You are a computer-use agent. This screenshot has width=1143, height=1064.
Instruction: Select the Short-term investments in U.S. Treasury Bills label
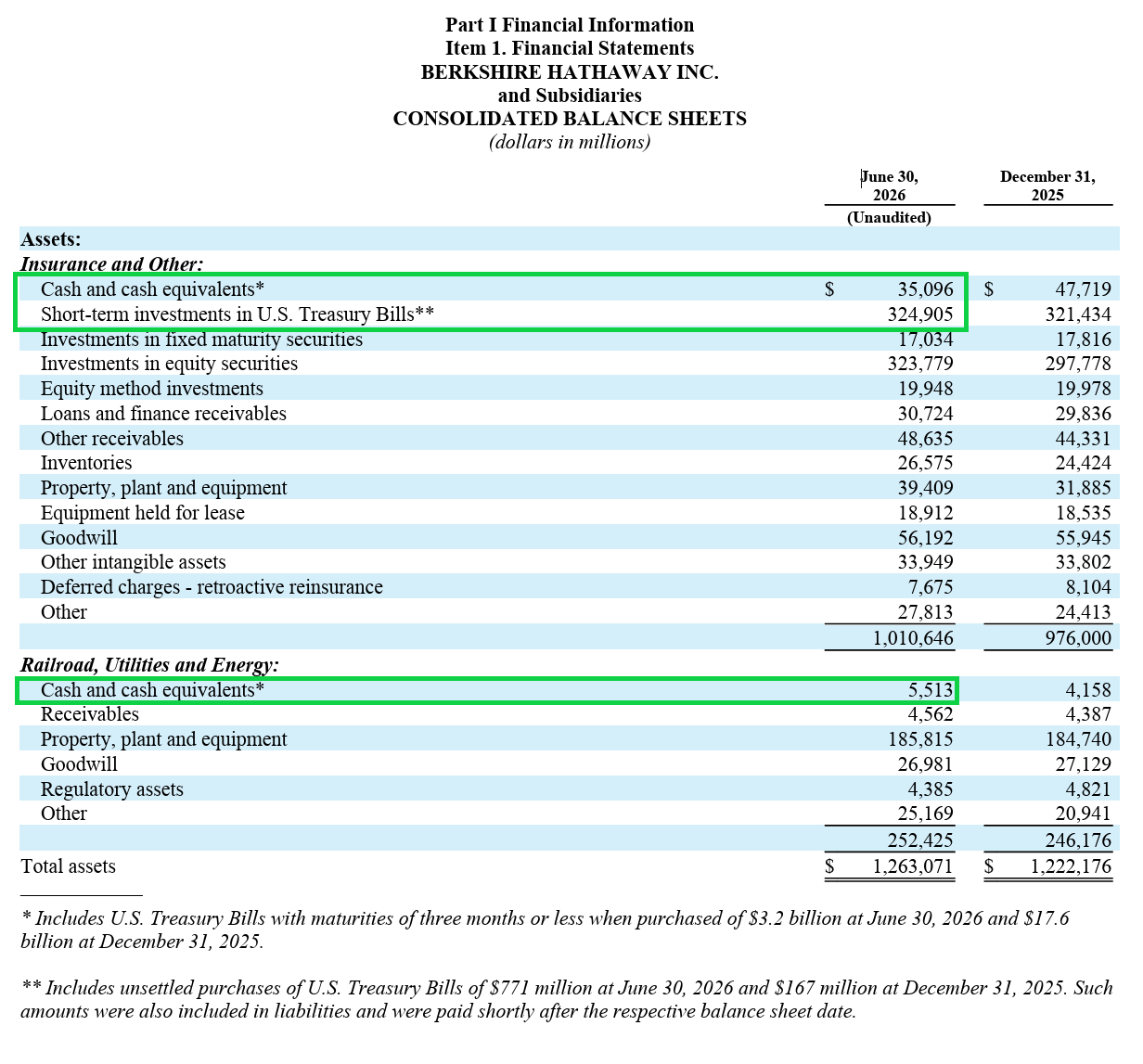point(238,314)
